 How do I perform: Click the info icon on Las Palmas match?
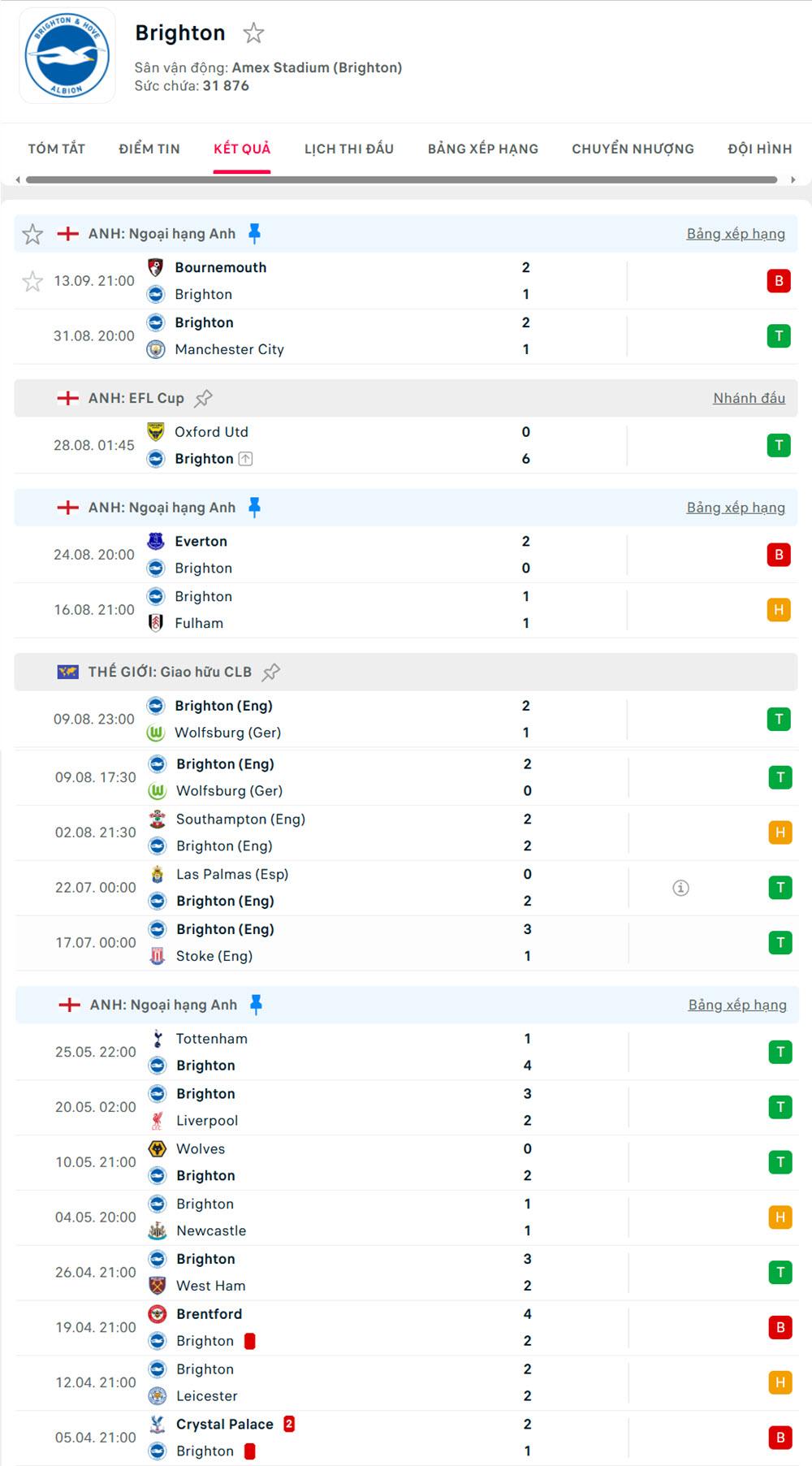point(680,888)
